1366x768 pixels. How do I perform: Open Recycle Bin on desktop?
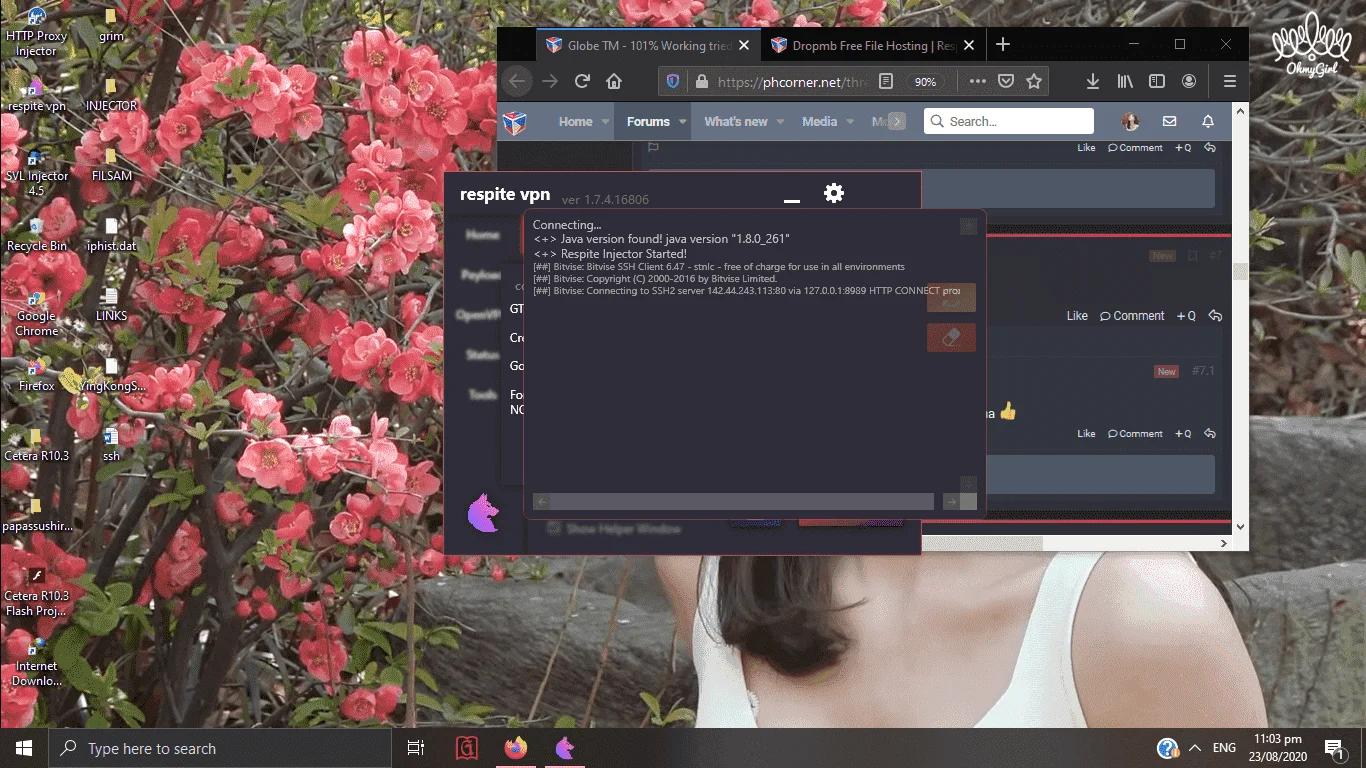[36, 234]
